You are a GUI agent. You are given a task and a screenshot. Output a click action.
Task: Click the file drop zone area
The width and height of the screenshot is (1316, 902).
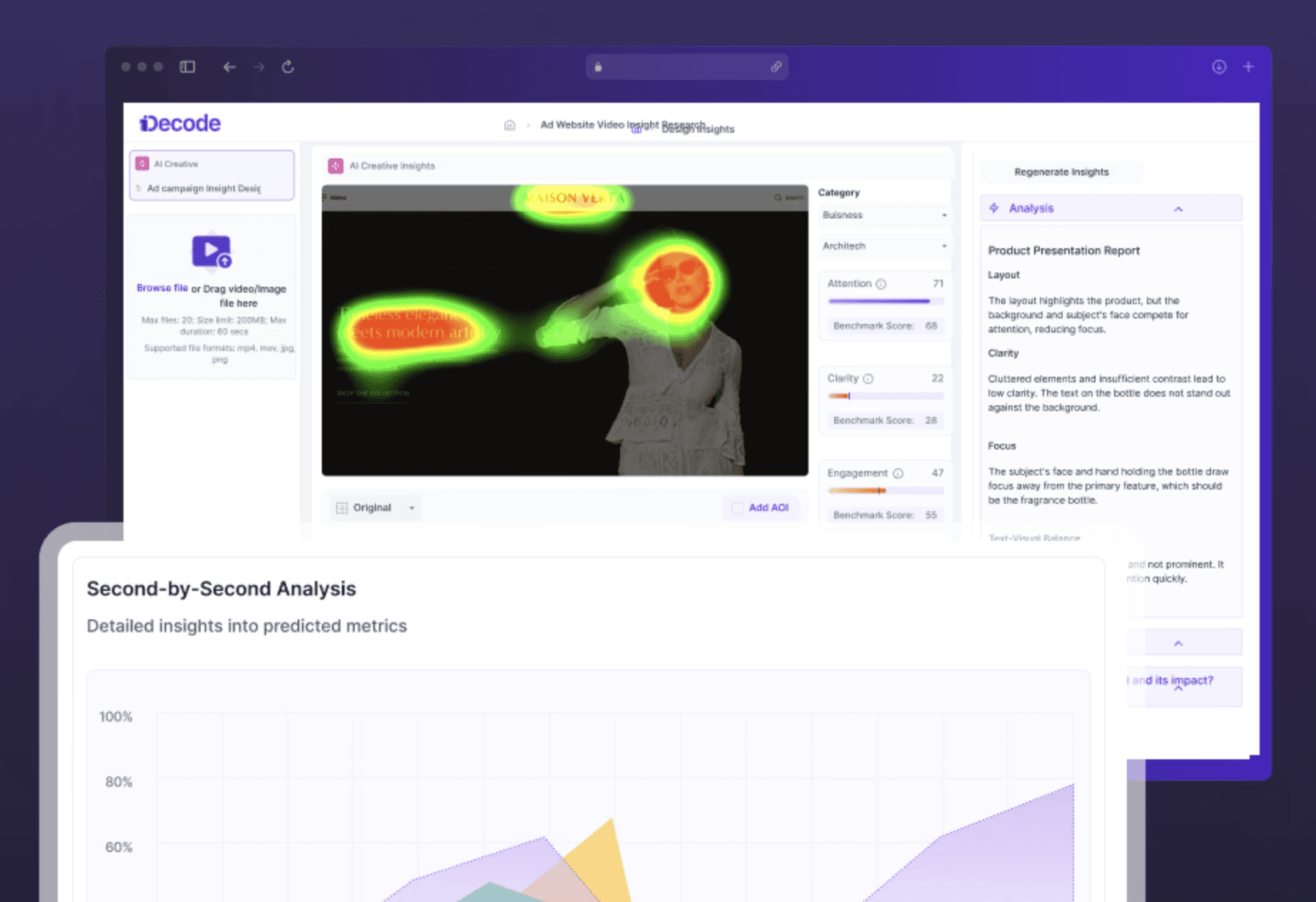point(212,297)
